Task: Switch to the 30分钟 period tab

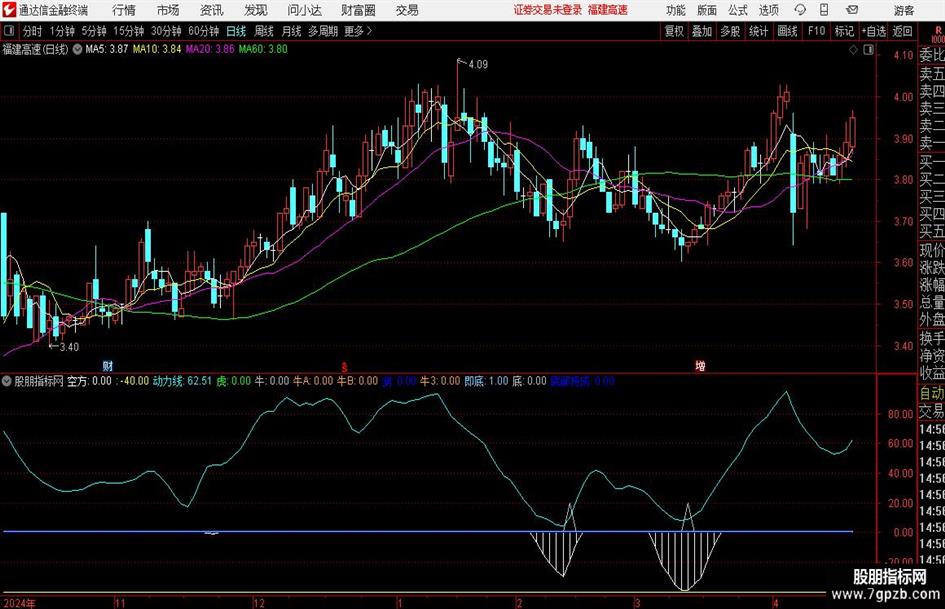Action: (166, 31)
